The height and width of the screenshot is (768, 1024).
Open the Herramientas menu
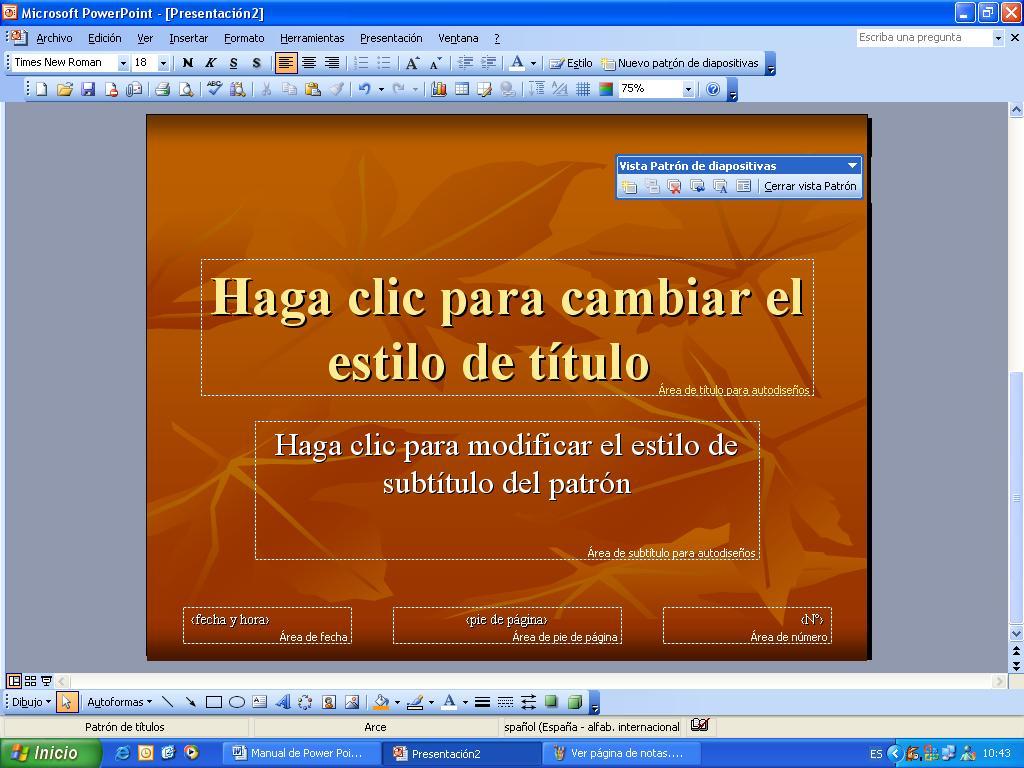[312, 39]
